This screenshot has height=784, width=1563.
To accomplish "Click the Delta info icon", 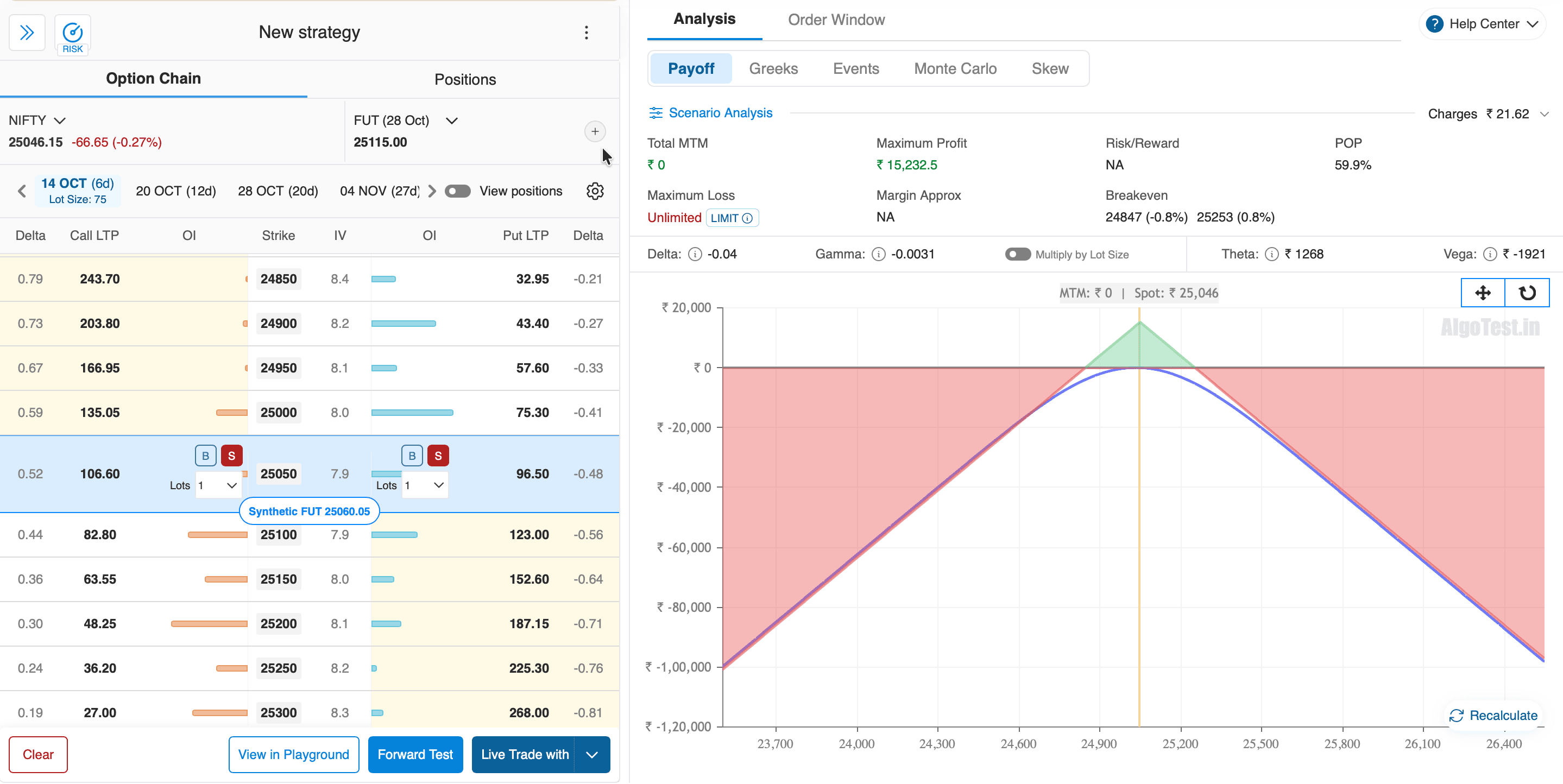I will [x=695, y=254].
